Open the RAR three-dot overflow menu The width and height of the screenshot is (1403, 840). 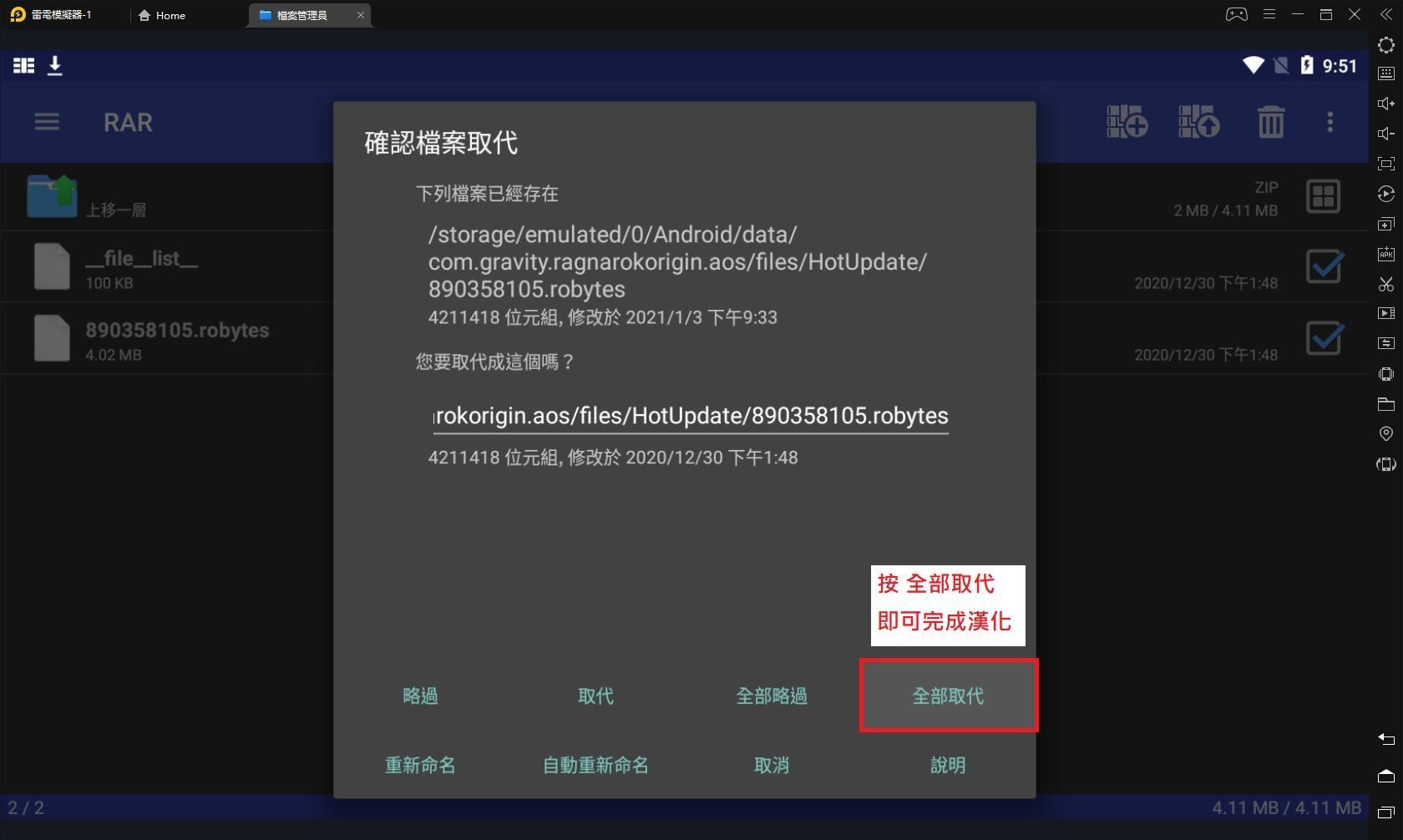tap(1330, 122)
